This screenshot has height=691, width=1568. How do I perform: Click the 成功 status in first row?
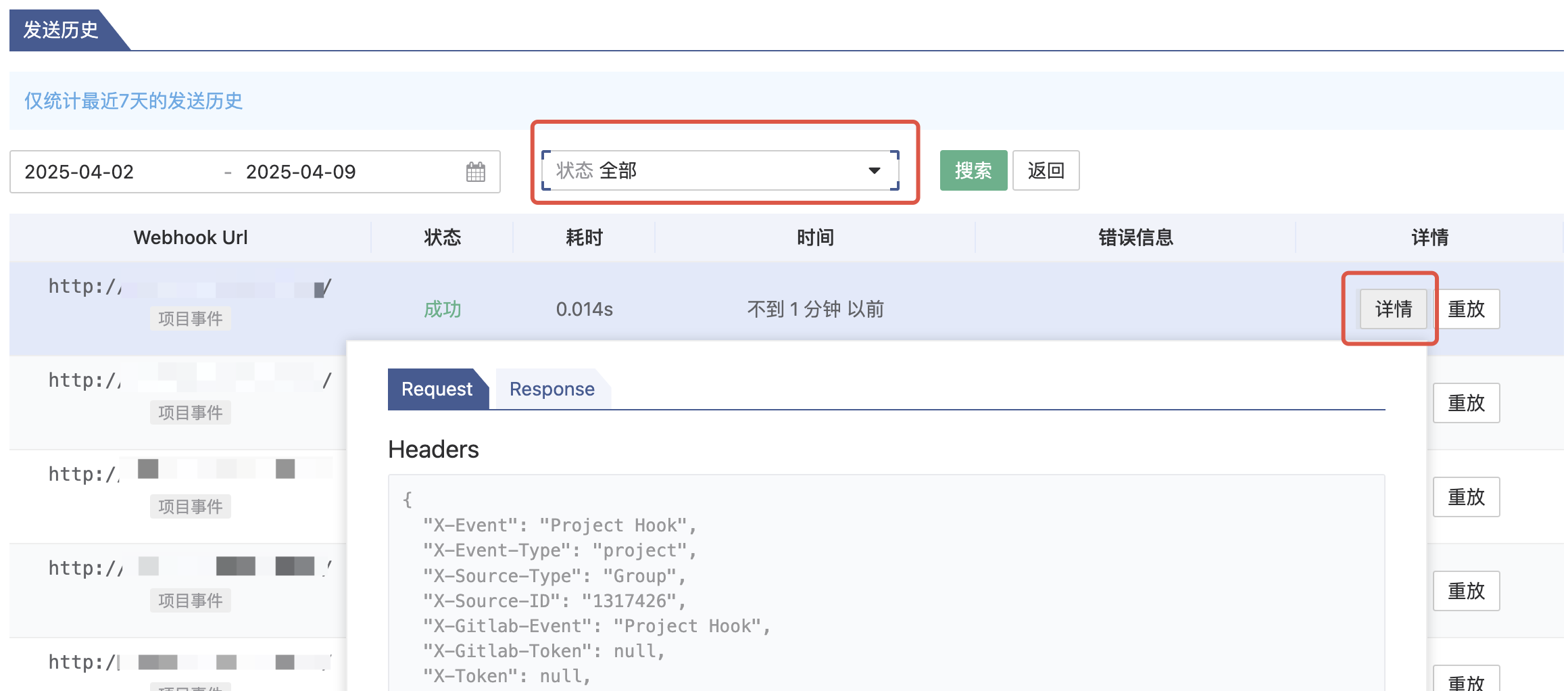point(442,309)
